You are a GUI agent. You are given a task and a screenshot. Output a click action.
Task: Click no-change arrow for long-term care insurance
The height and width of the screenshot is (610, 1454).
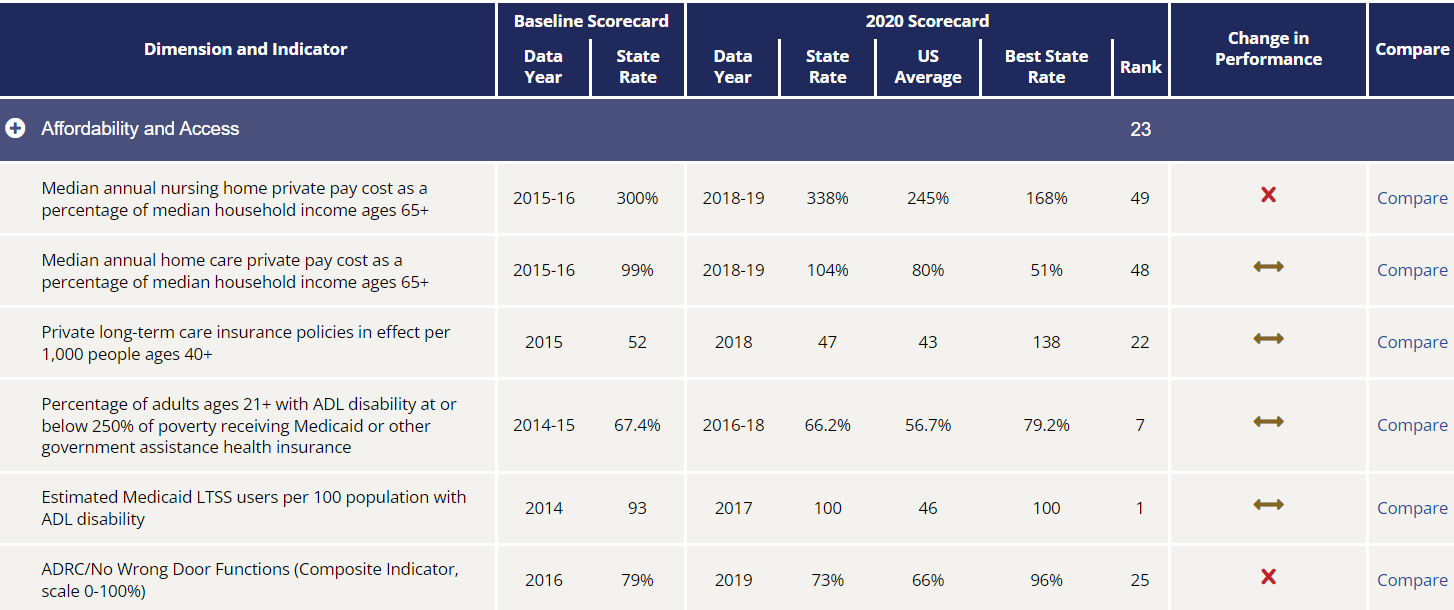(x=1268, y=339)
